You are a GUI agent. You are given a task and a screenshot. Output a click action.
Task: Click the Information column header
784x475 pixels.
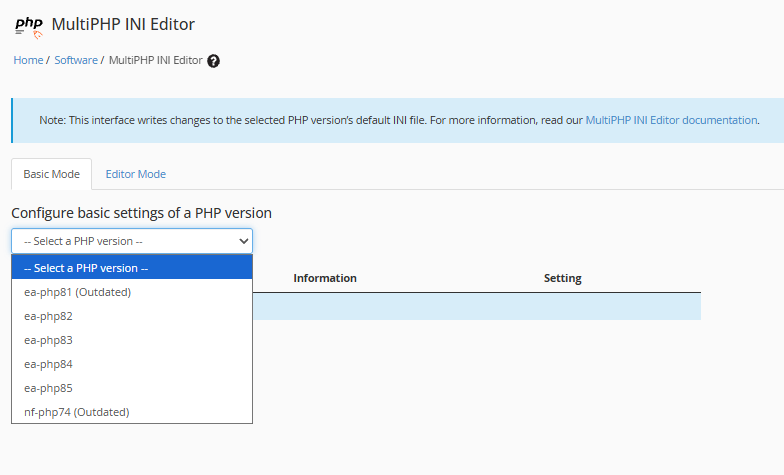coord(325,278)
